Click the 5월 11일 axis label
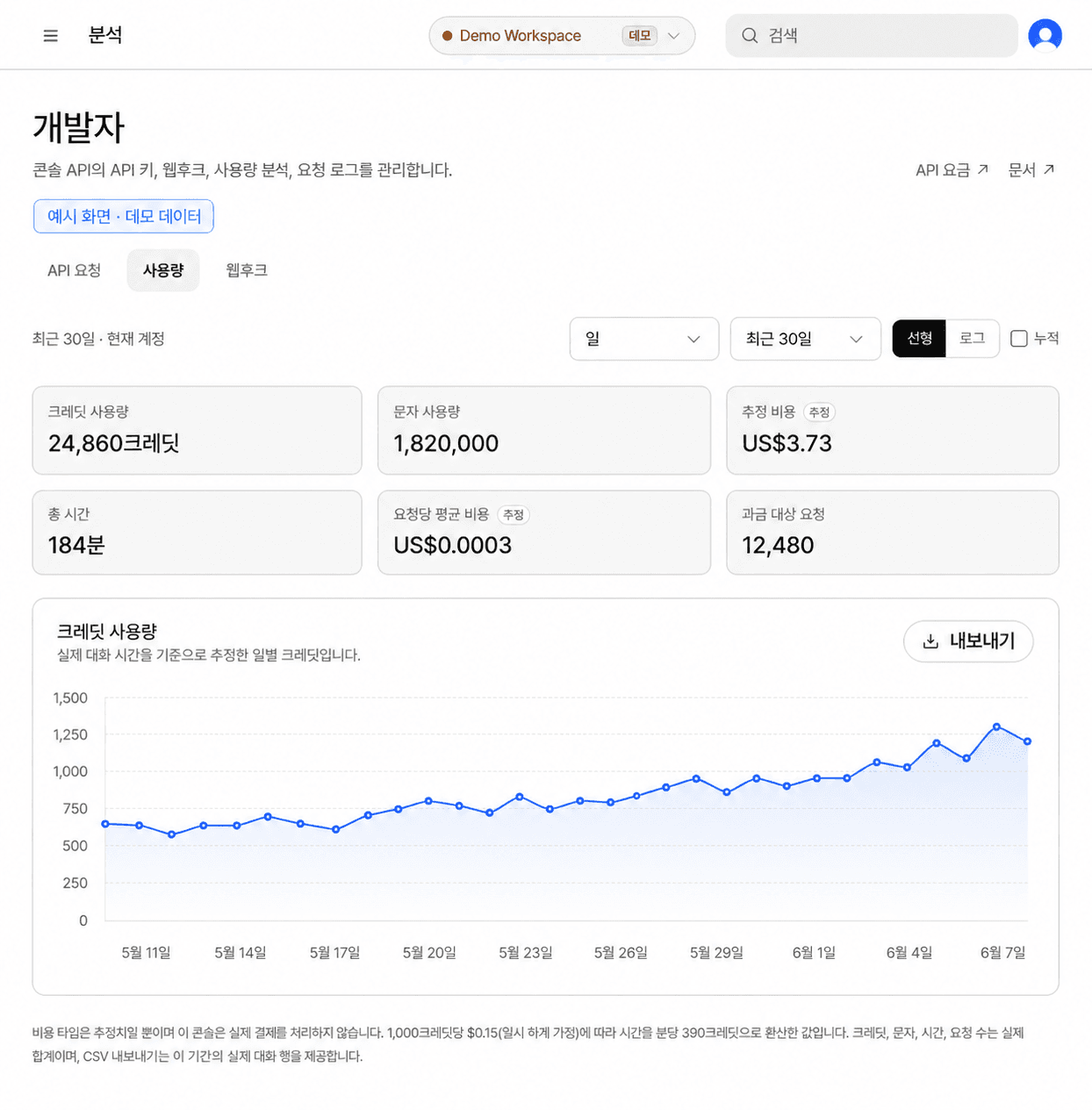This screenshot has height=1110, width=1092. point(146,952)
